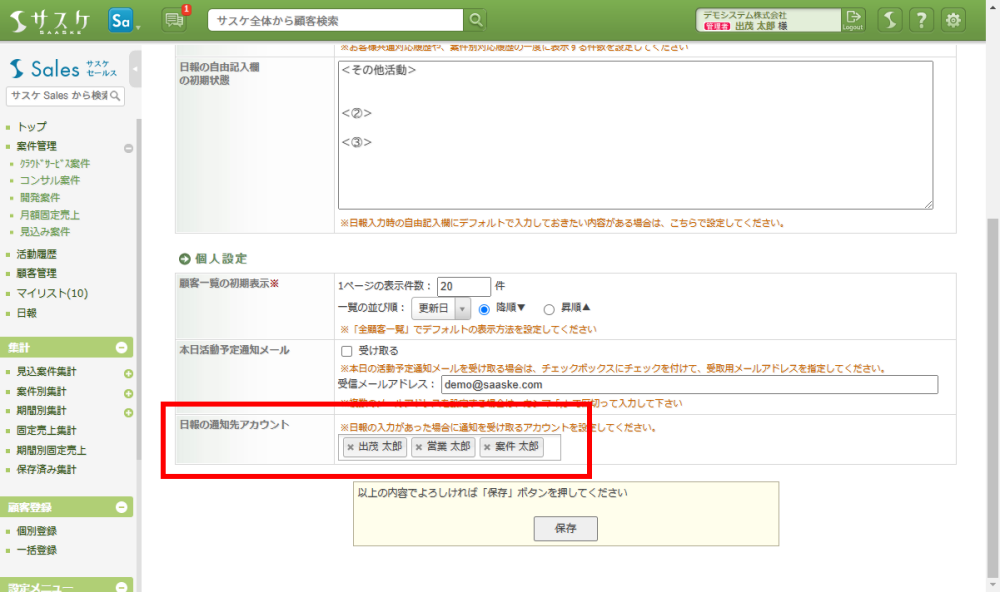Select 昇順▲ radio button
The image size is (1000, 592).
[548, 309]
